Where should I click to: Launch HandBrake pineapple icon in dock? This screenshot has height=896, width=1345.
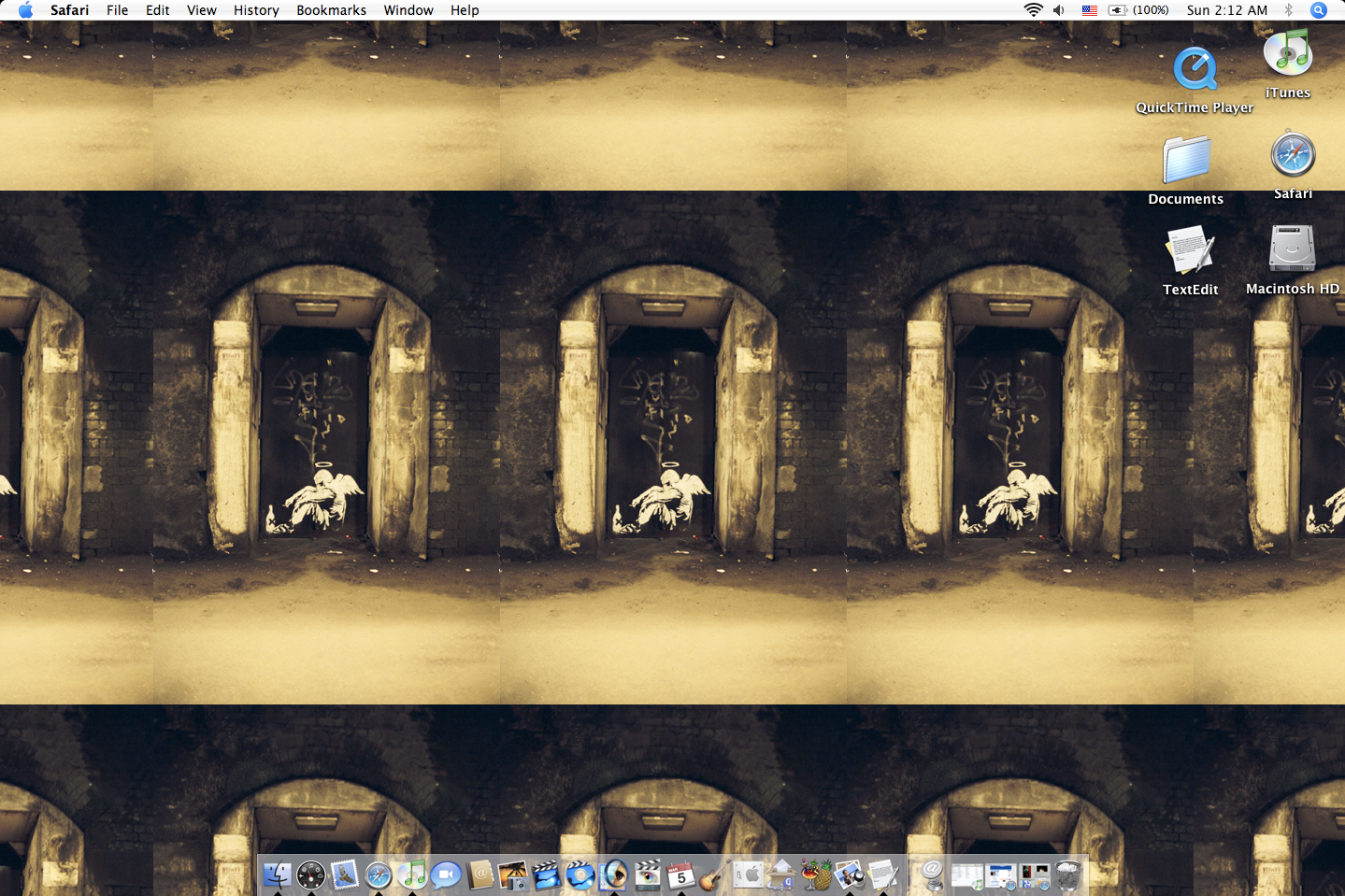816,875
